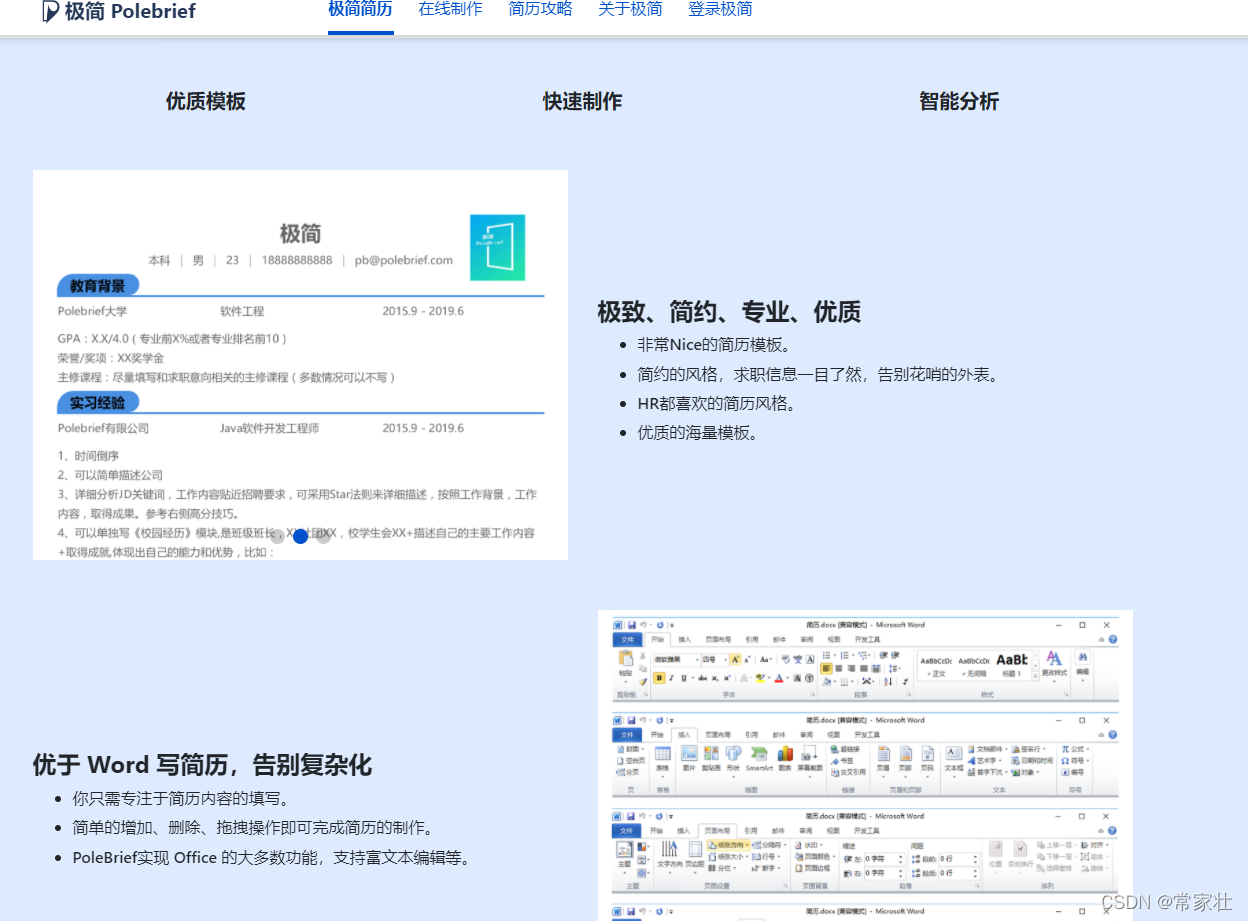Open the 页面颜色 page color dropdown
Viewport: 1248px width, 921px height.
pyautogui.click(x=816, y=857)
